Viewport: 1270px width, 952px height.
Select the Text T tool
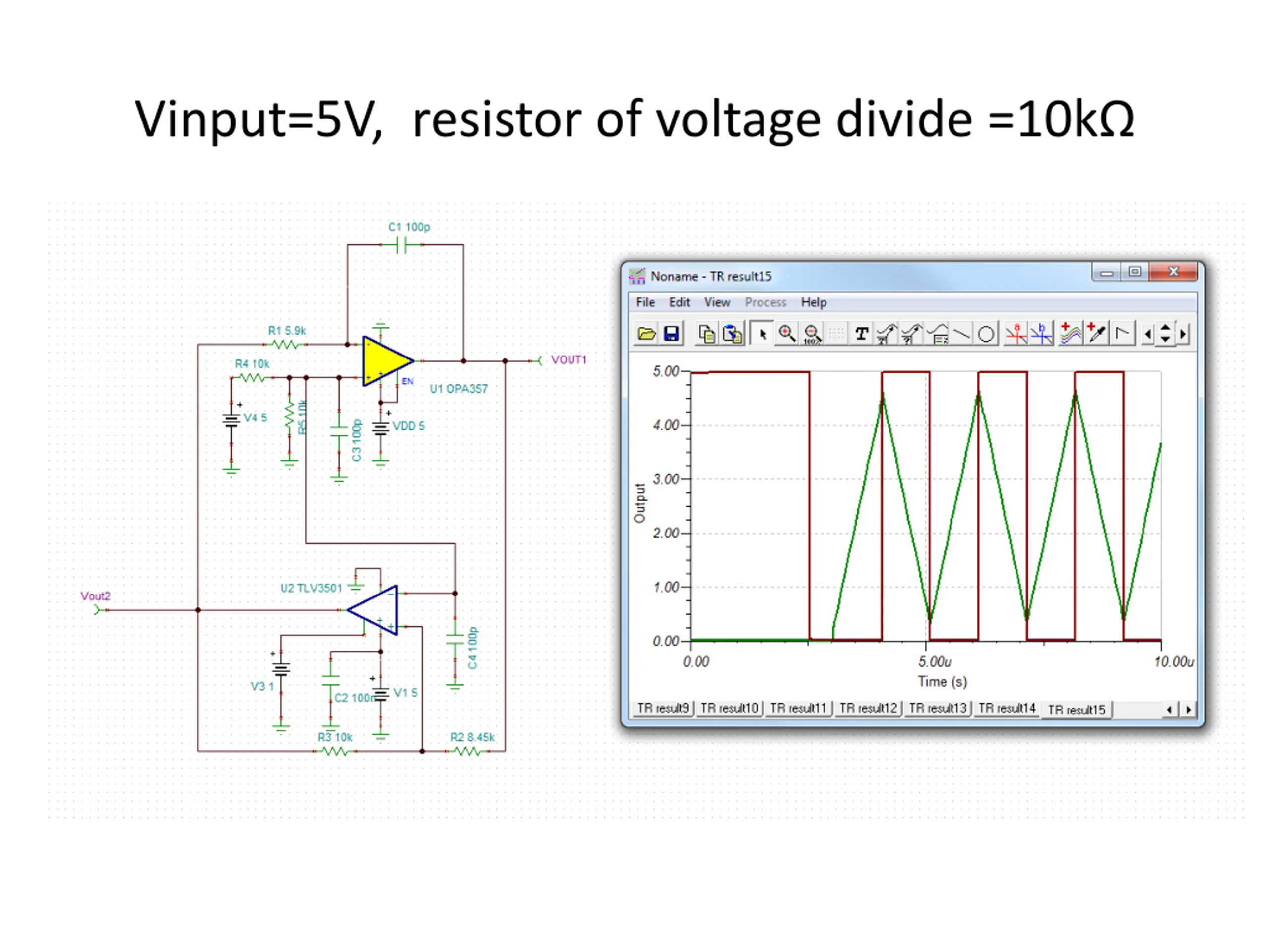(861, 334)
